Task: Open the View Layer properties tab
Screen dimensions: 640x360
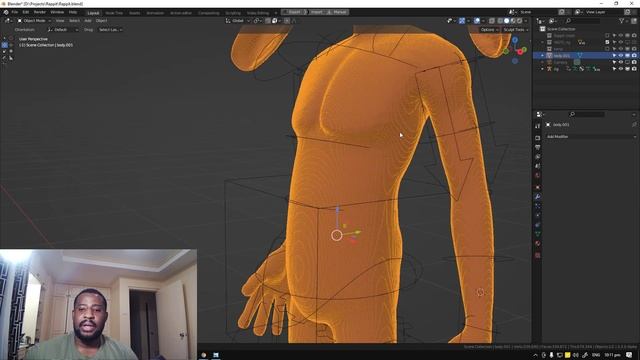Action: (538, 157)
